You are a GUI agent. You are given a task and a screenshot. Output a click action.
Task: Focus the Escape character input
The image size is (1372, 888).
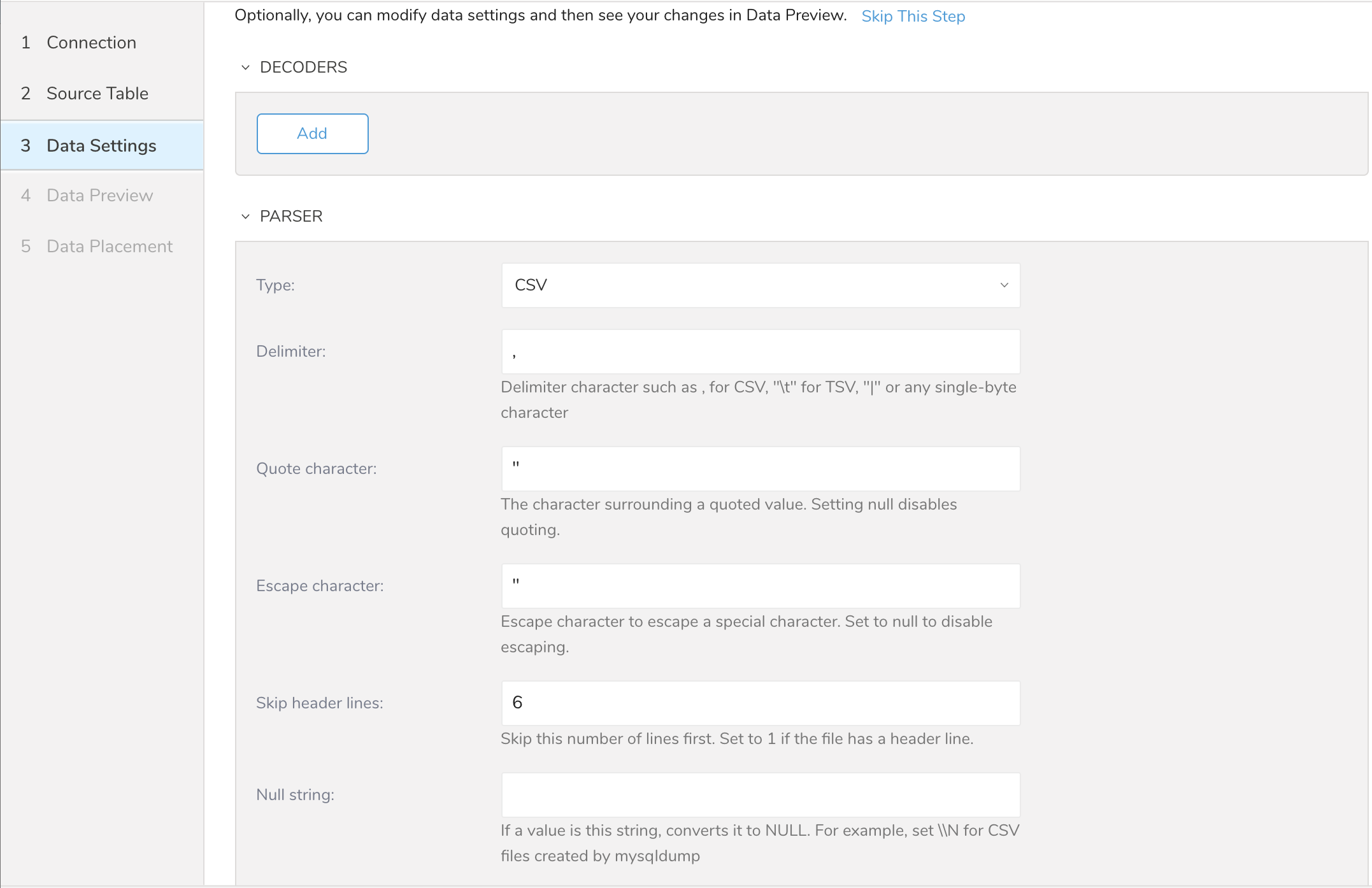pos(761,586)
